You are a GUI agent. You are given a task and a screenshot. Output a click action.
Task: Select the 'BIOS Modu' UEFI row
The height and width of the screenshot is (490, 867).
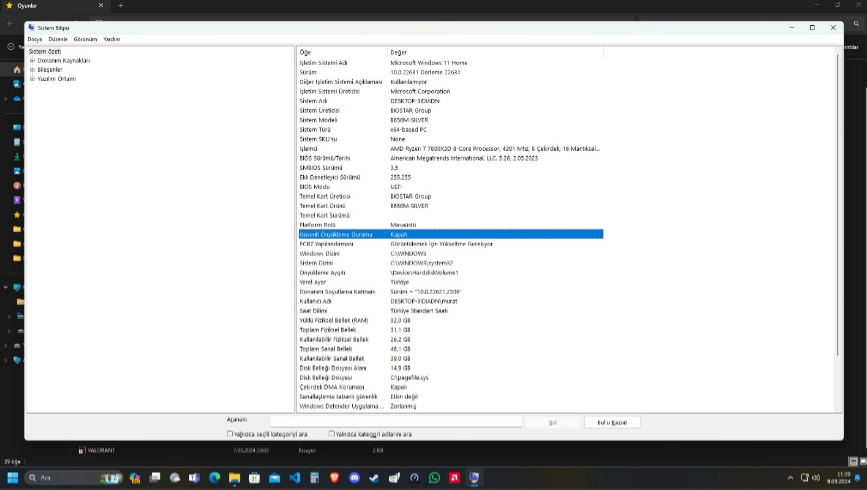(x=450, y=187)
